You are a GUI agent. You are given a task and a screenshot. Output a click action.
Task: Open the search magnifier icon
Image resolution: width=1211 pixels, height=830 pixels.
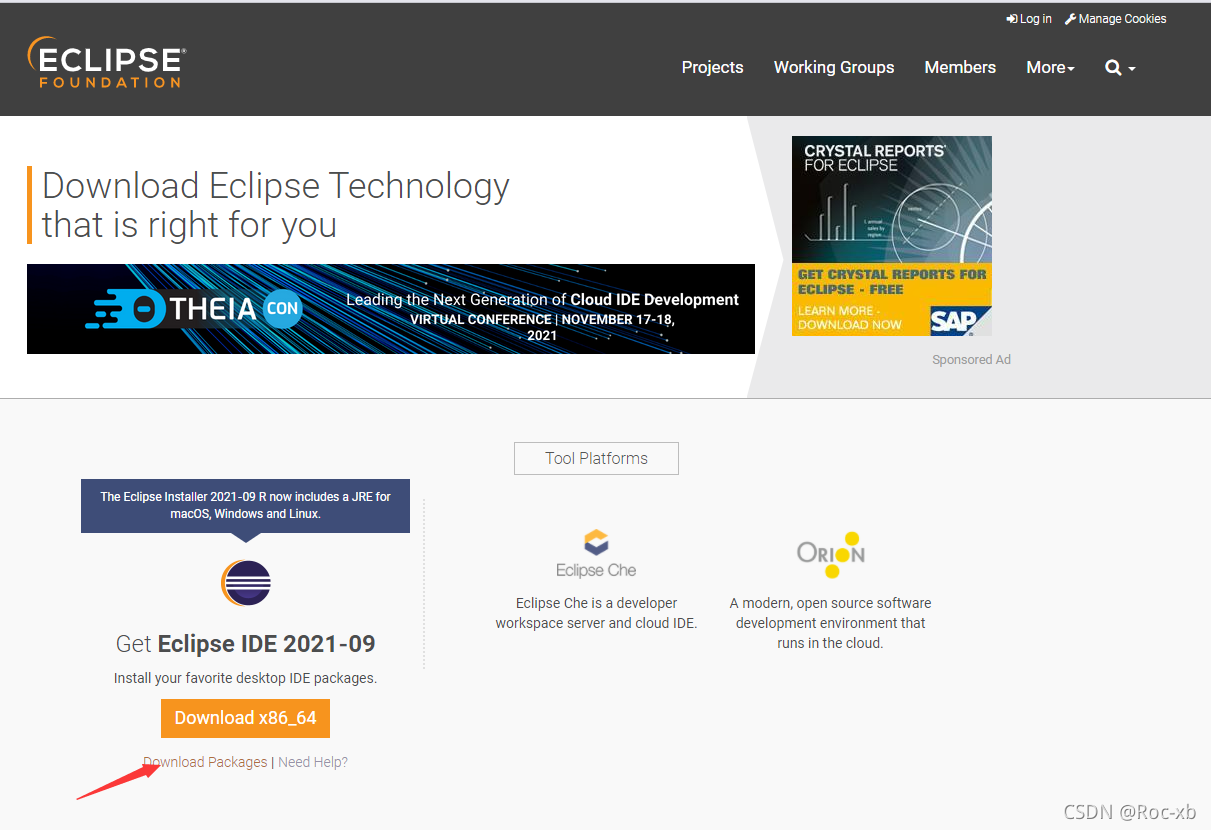coord(1119,68)
